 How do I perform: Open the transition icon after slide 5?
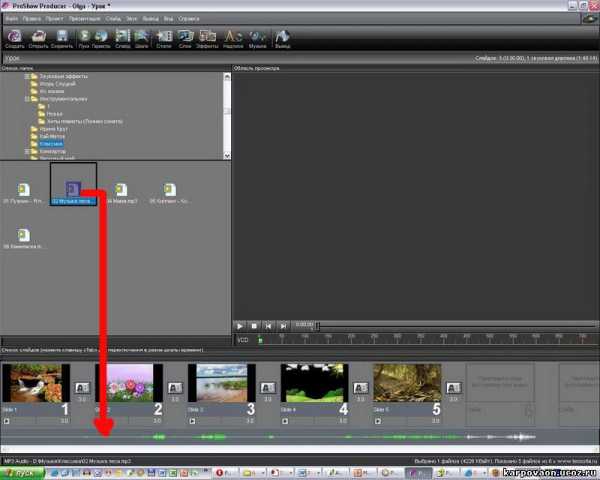point(453,388)
